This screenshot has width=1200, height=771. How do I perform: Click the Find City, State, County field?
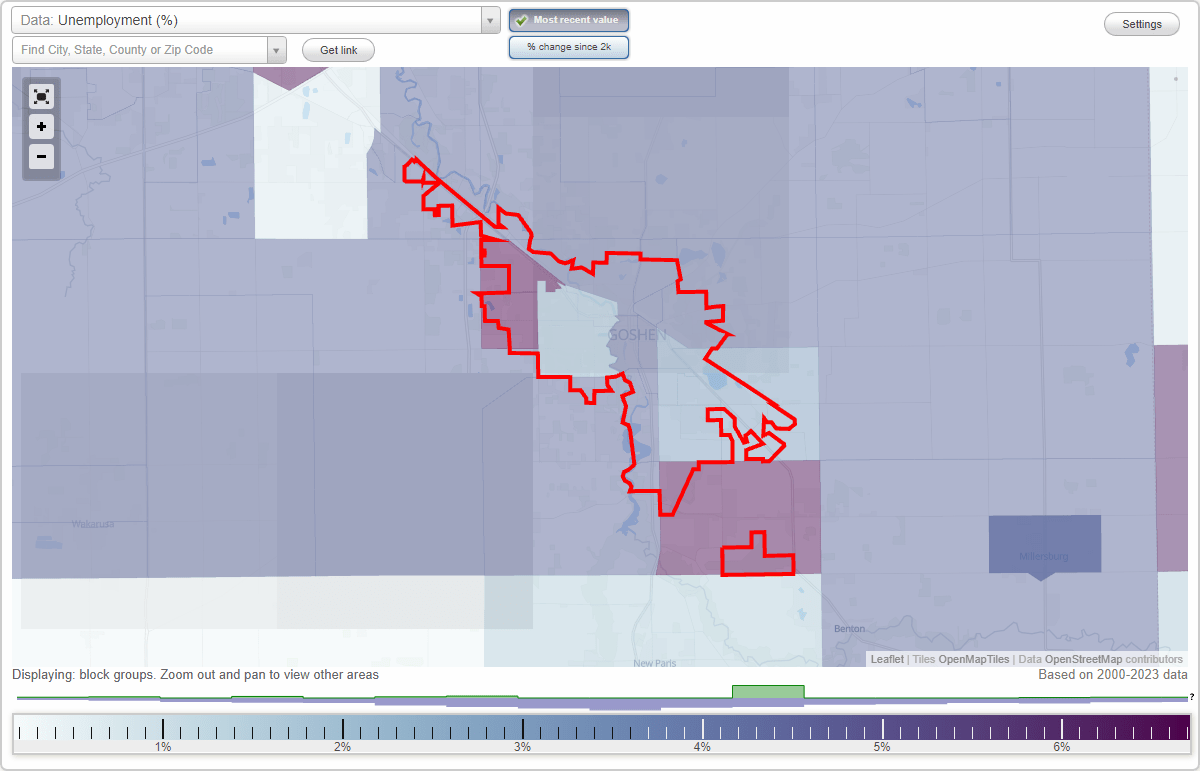coord(139,50)
